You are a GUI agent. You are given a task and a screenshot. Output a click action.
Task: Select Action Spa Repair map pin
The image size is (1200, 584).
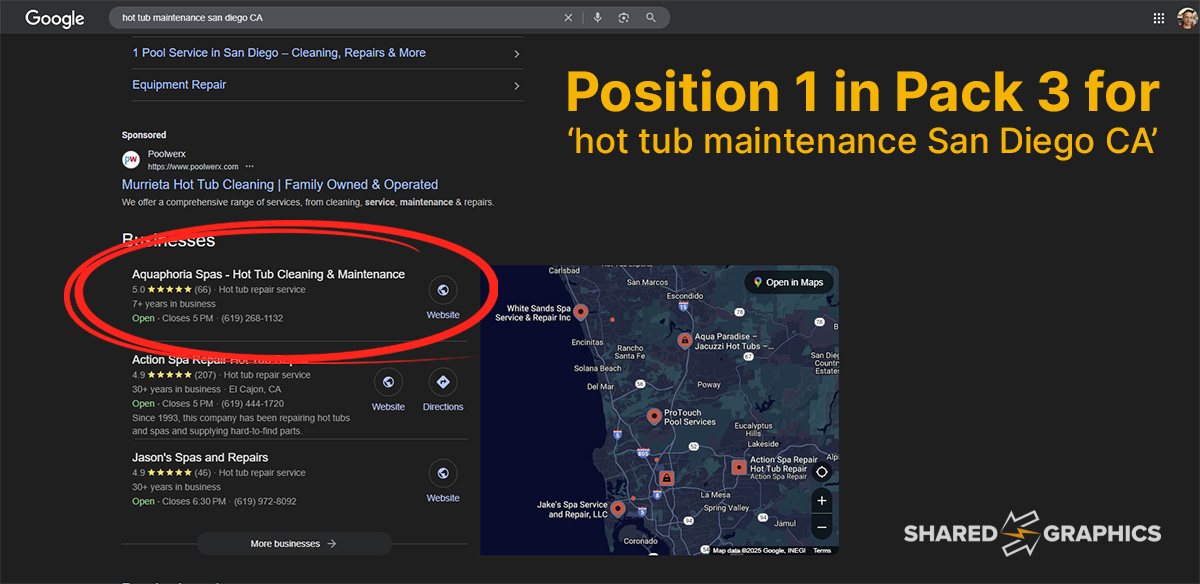[x=738, y=467]
